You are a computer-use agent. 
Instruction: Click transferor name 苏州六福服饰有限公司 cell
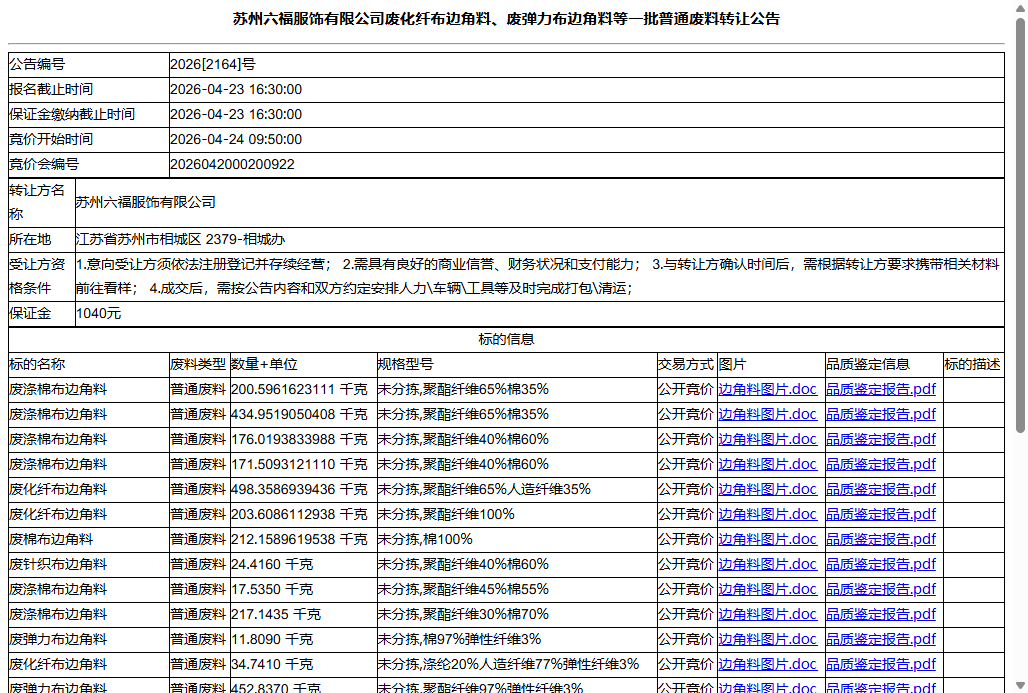539,203
